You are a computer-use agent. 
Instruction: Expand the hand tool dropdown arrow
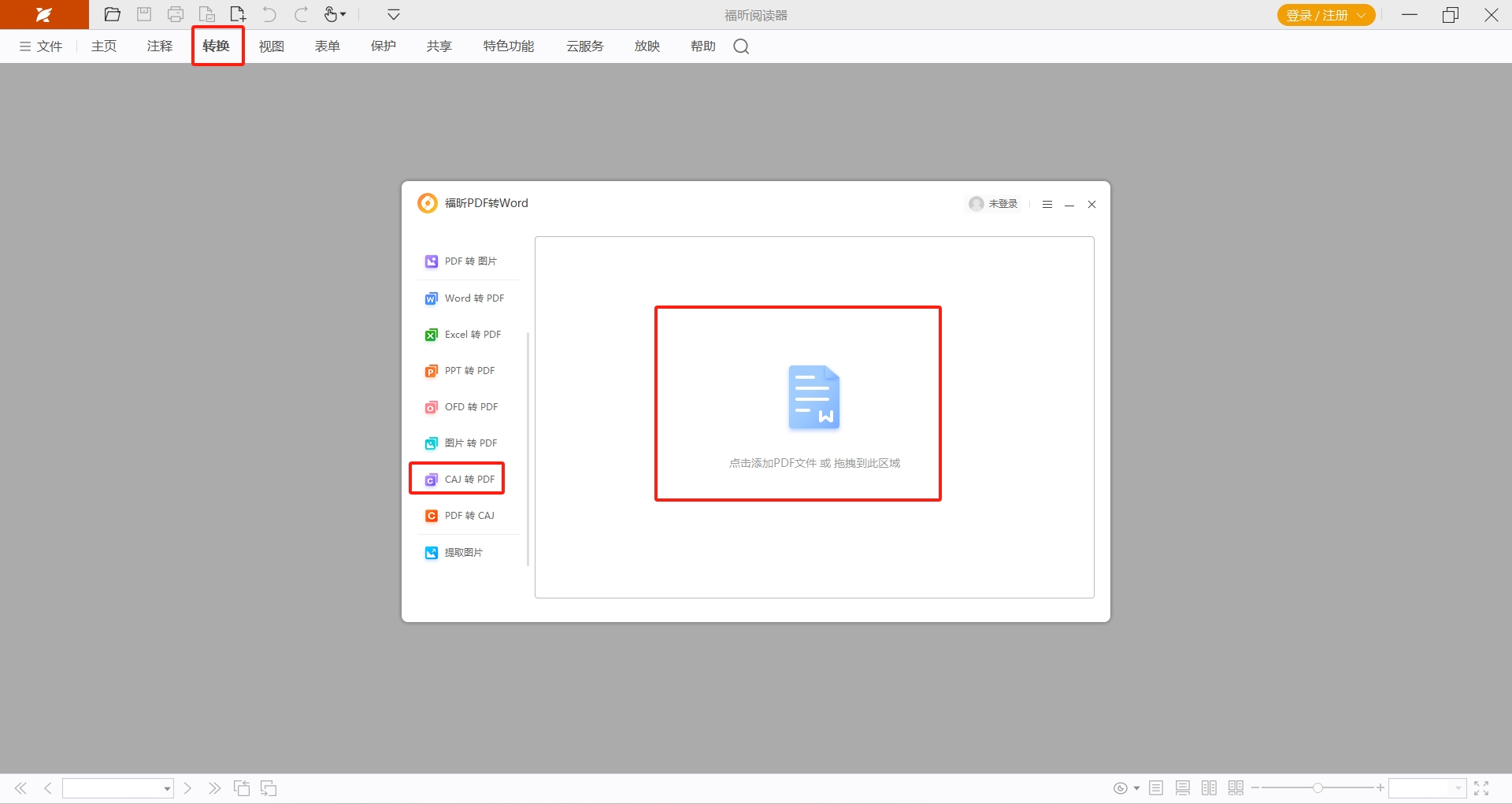coord(343,14)
